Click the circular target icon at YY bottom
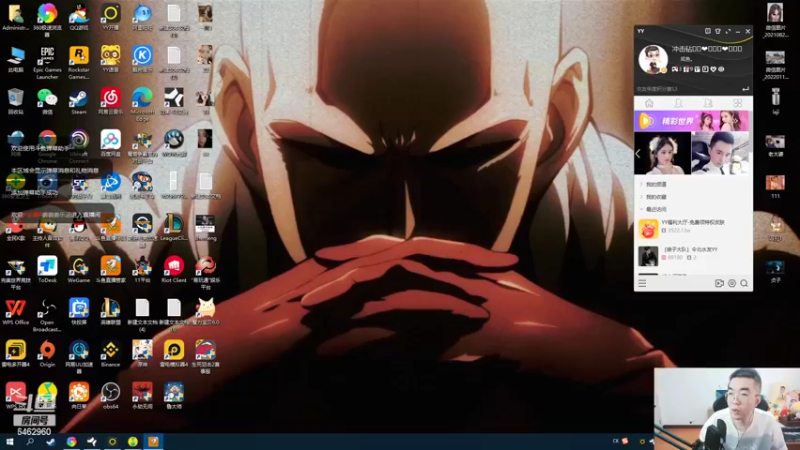The width and height of the screenshot is (800, 450). click(732, 283)
